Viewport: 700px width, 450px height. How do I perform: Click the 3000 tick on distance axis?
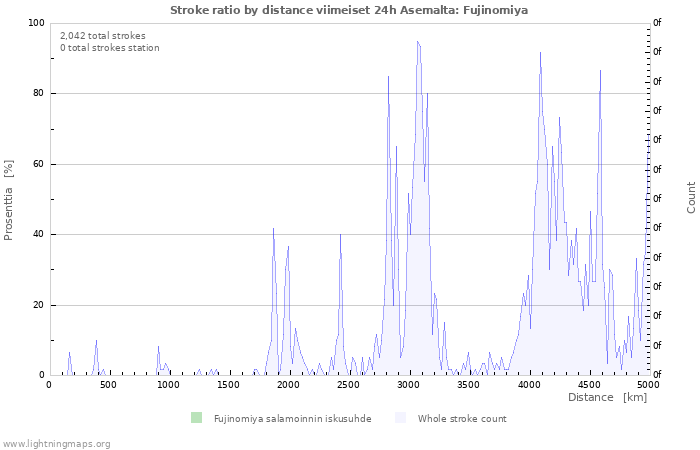tap(408, 385)
